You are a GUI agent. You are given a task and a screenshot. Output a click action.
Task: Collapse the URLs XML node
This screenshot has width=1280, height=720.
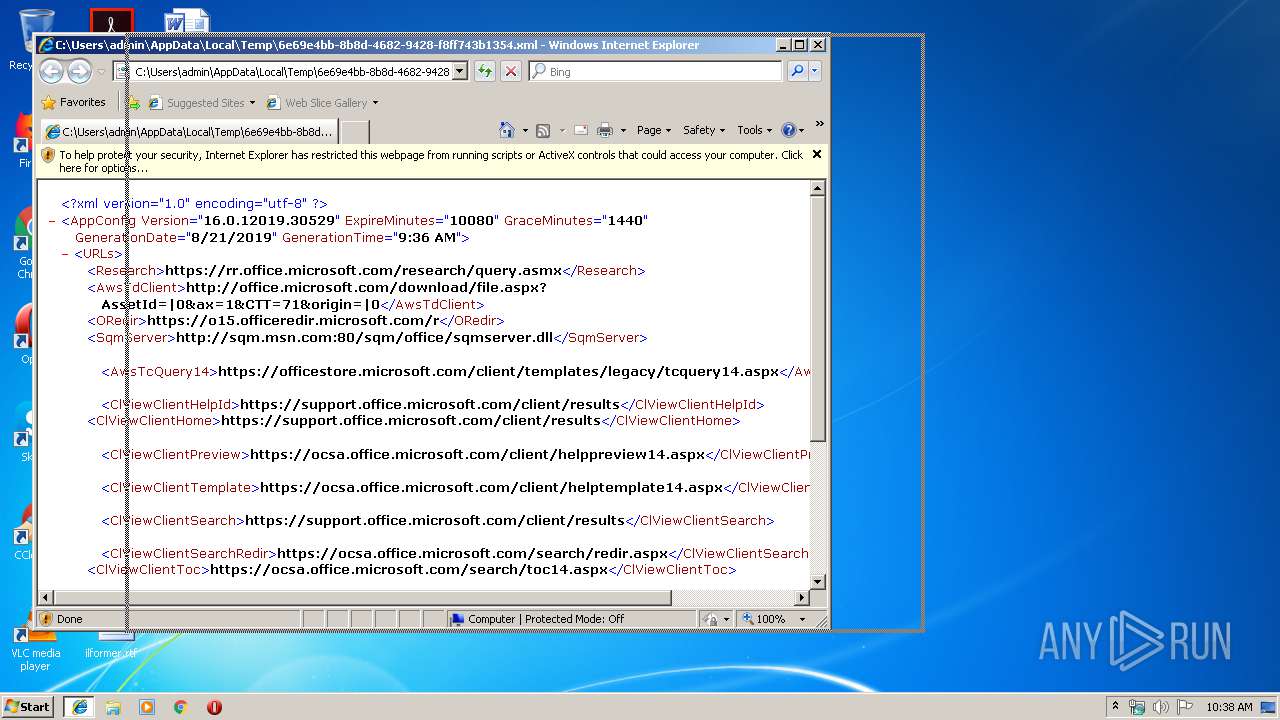pos(65,254)
